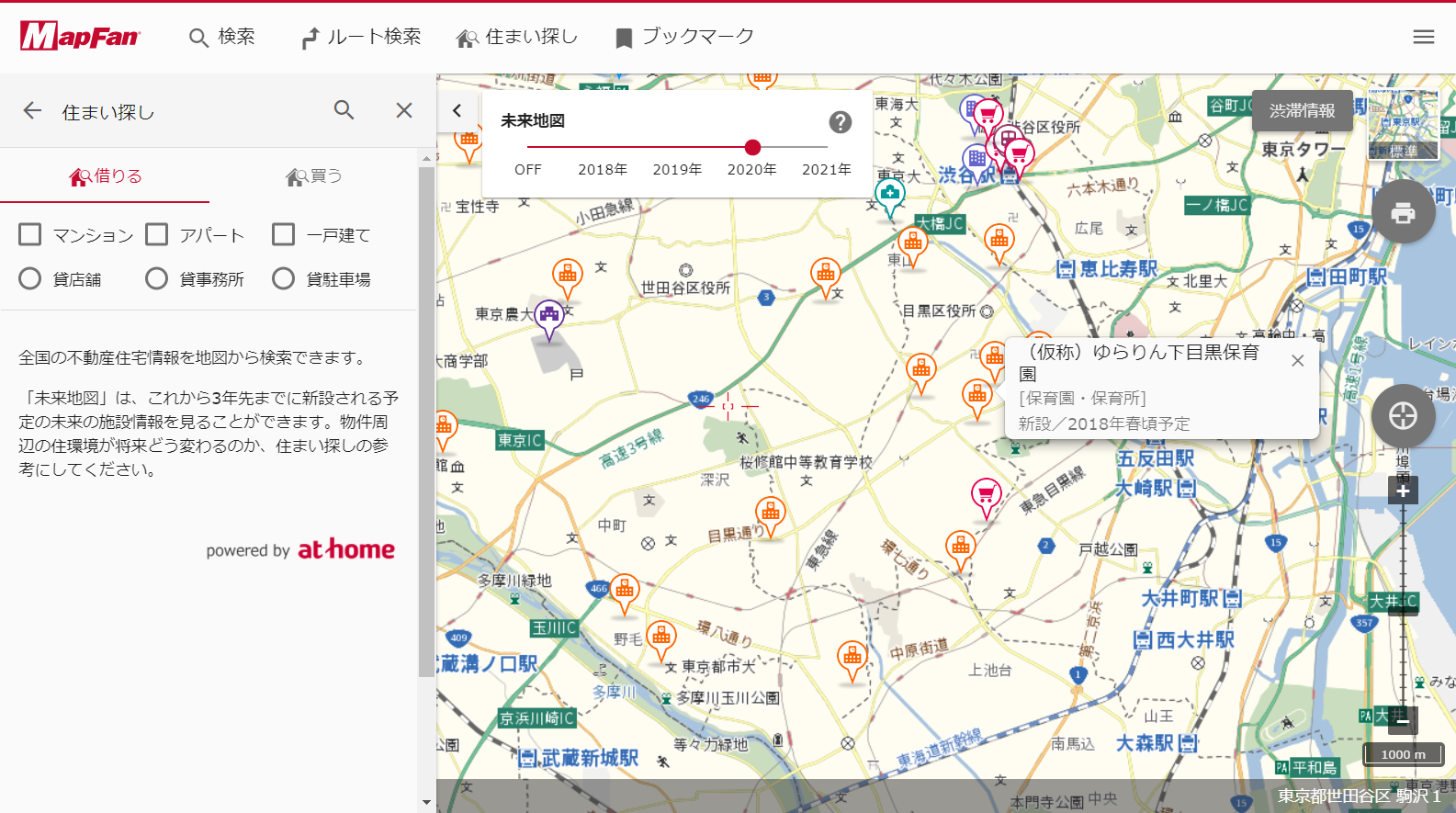Select the 貸事務所 radio button
The height and width of the screenshot is (813, 1456).
[x=157, y=278]
